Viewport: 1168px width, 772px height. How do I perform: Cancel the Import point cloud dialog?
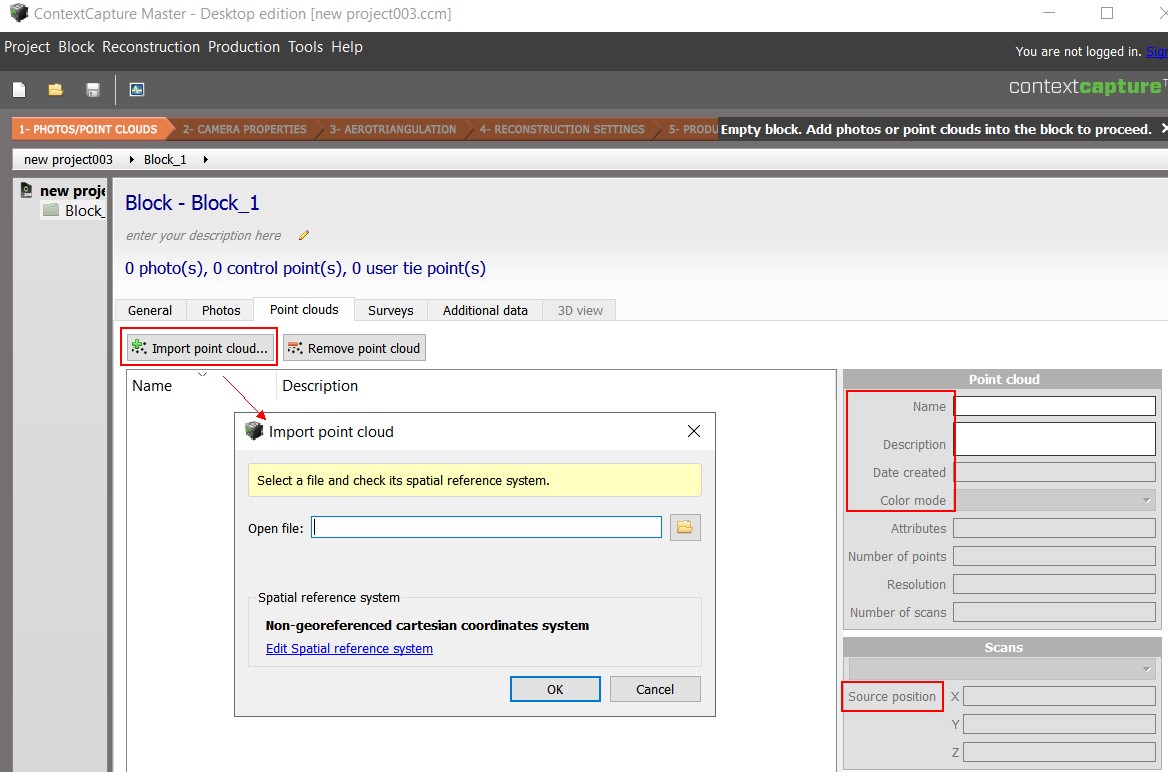[x=655, y=689]
